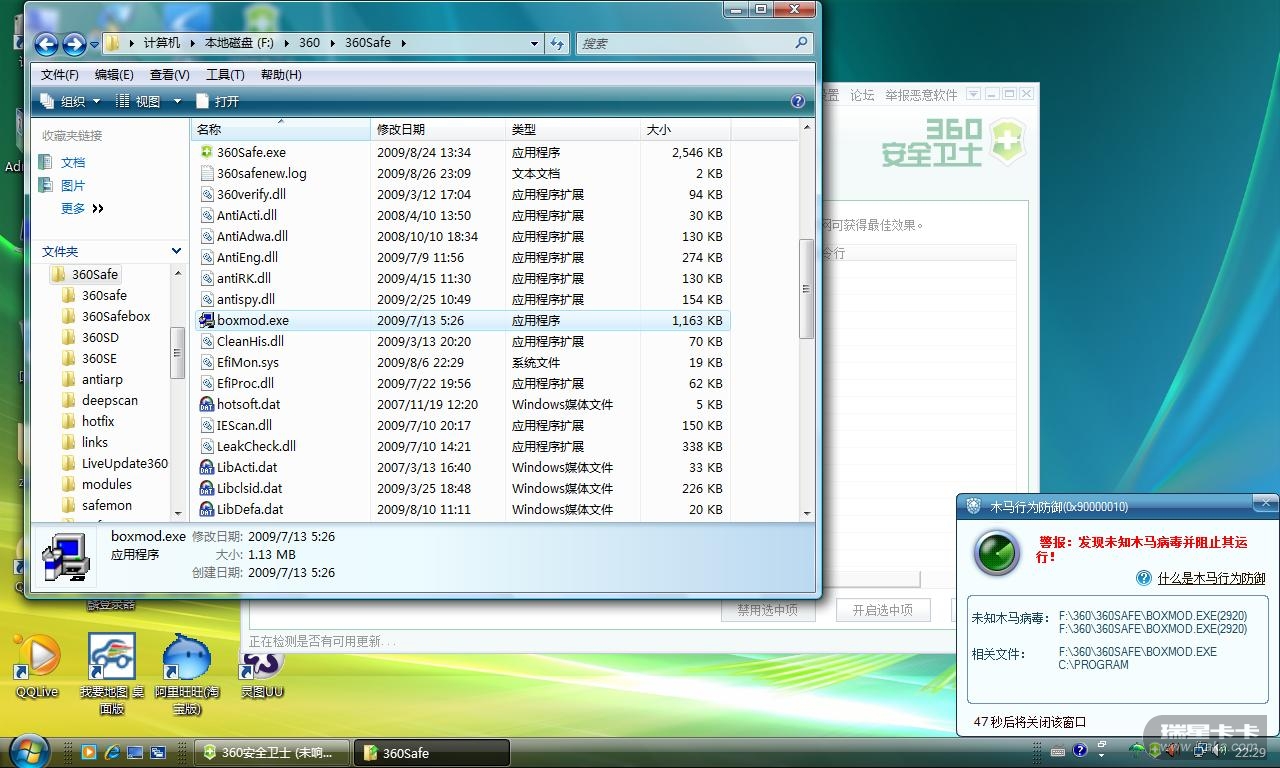Click 论坛 in the 360 window header
Viewport: 1280px width, 768px height.
862,95
